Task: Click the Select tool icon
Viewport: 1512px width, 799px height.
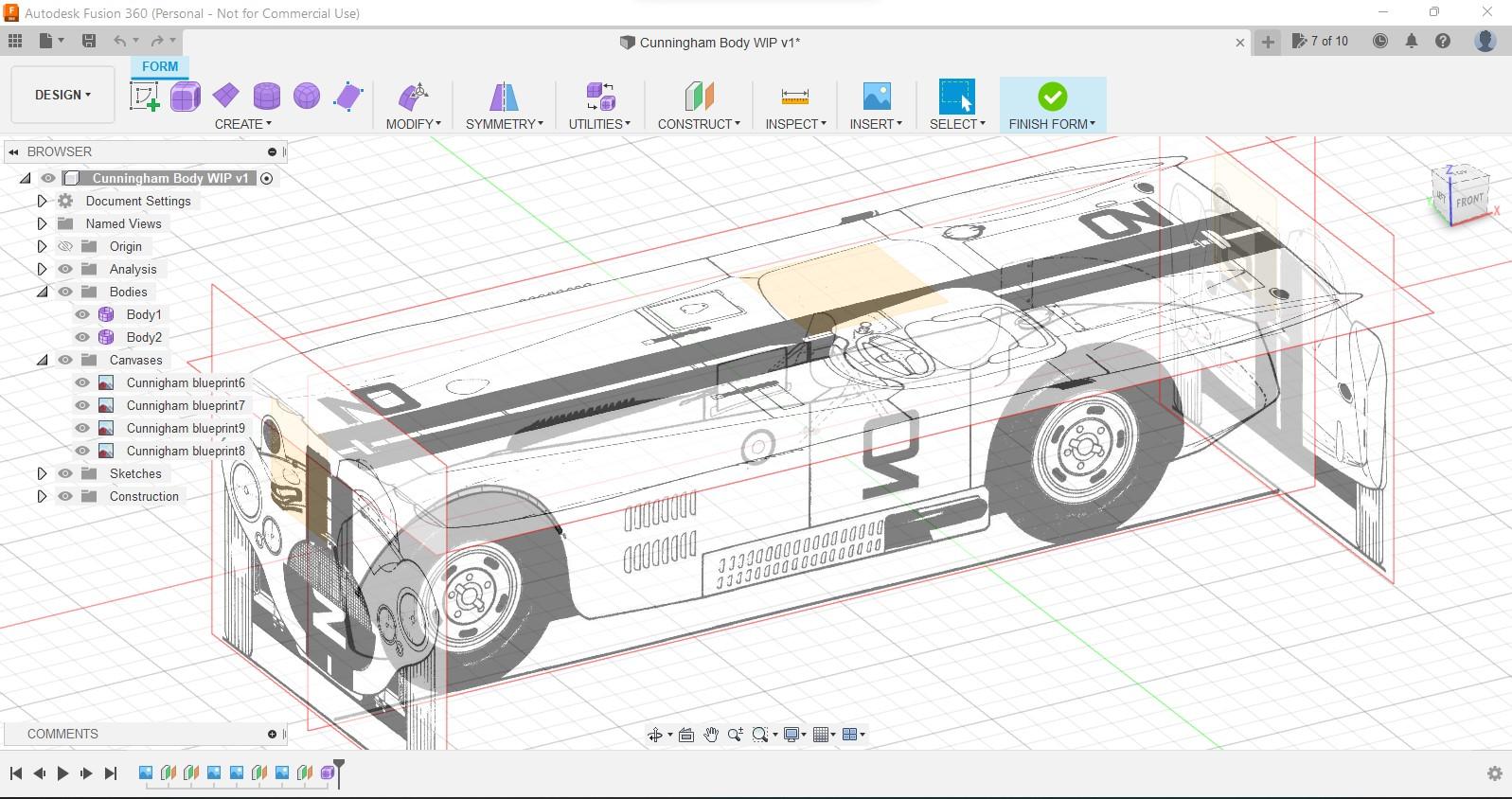Action: [956, 96]
